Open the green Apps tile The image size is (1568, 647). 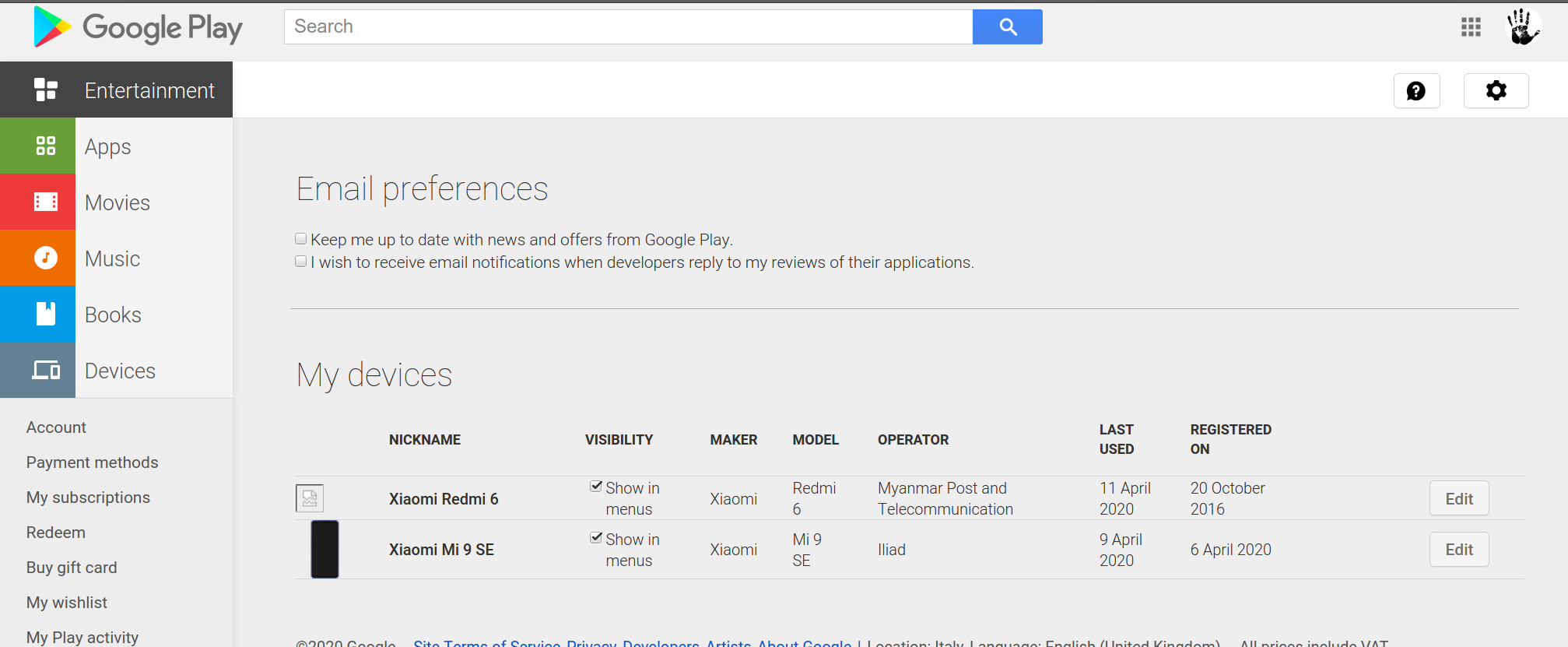(38, 146)
